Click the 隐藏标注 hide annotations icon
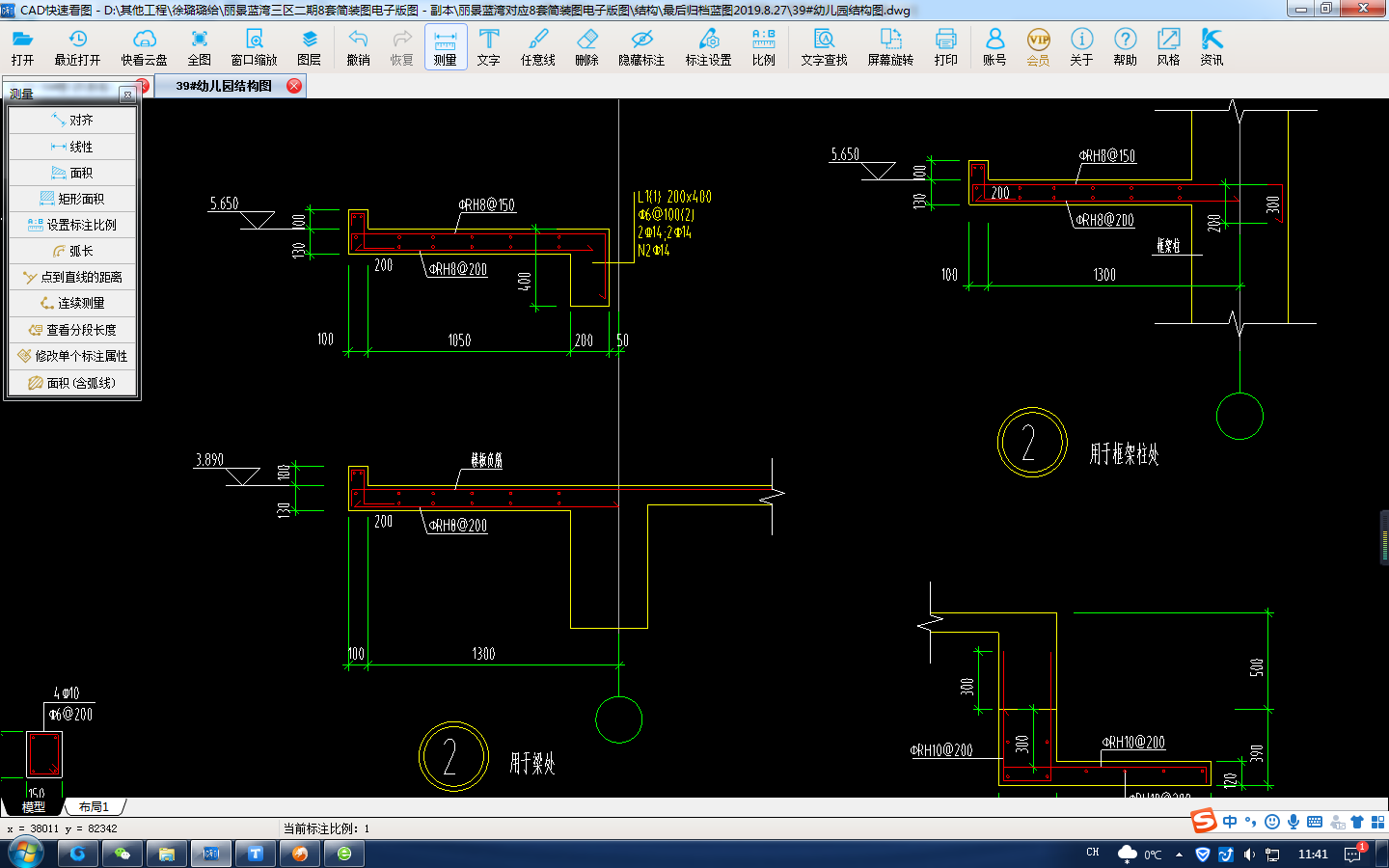 click(x=641, y=47)
